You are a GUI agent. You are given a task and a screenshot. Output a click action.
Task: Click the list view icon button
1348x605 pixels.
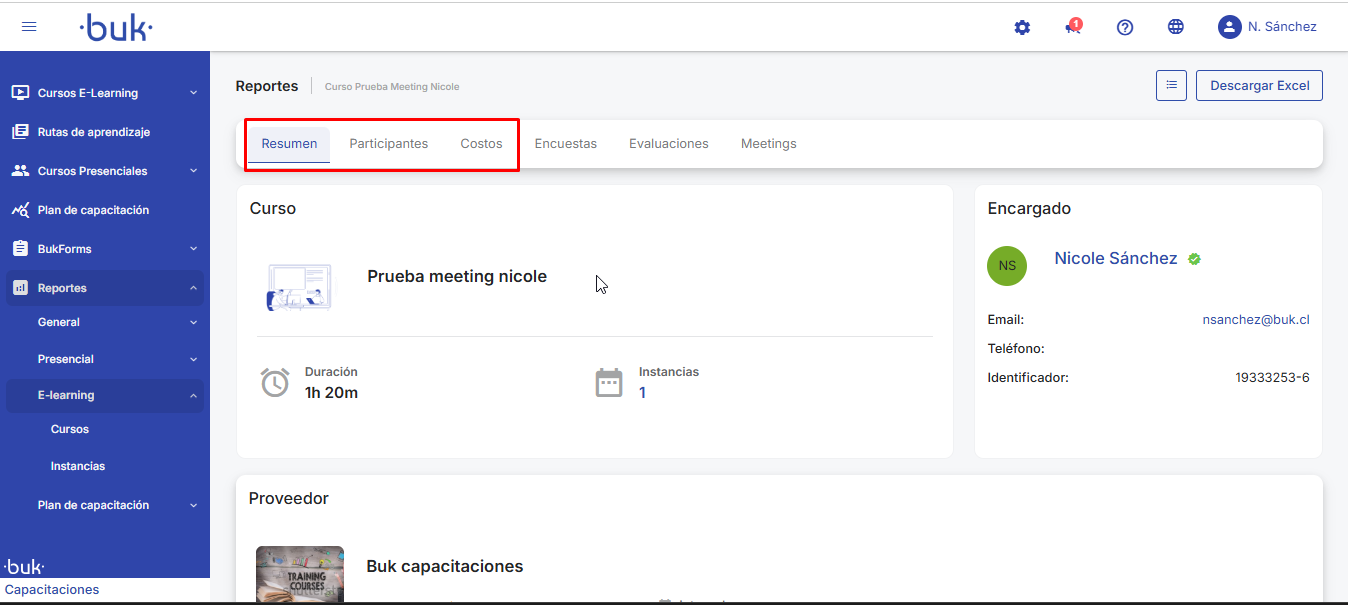coord(1171,86)
